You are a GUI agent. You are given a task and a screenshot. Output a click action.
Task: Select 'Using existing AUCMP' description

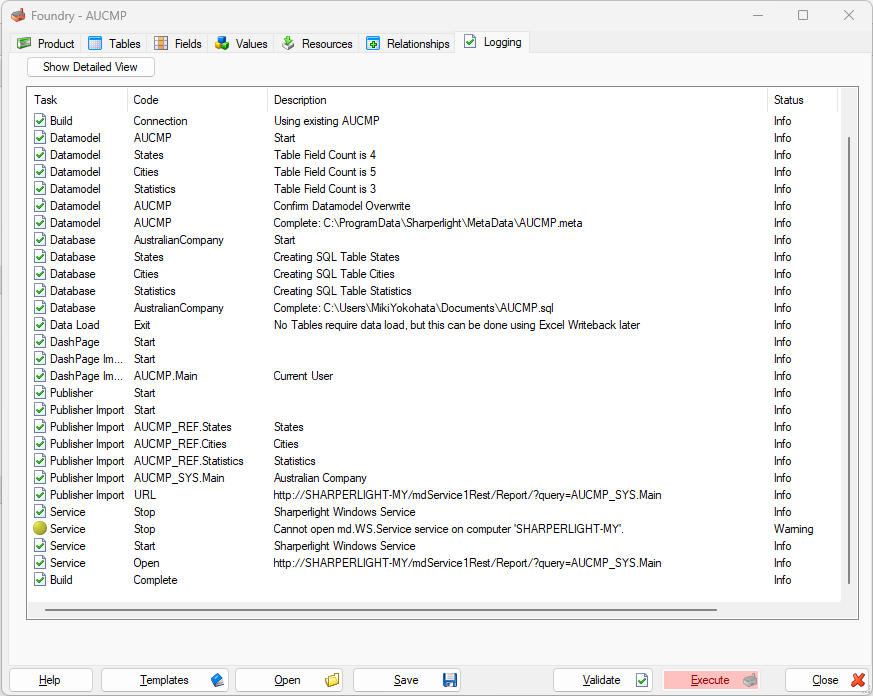tap(326, 121)
